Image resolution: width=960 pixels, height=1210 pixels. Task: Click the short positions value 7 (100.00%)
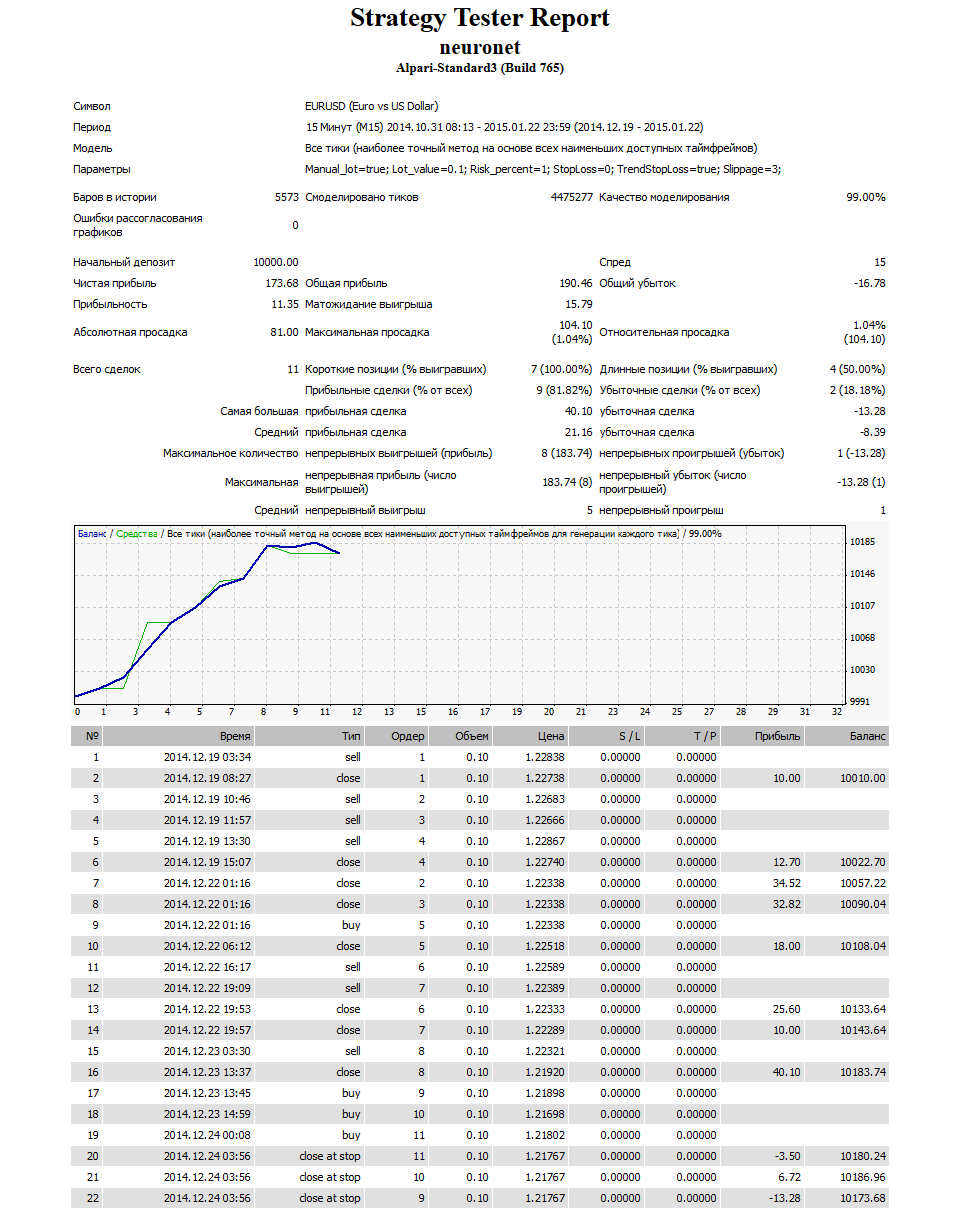pyautogui.click(x=561, y=369)
